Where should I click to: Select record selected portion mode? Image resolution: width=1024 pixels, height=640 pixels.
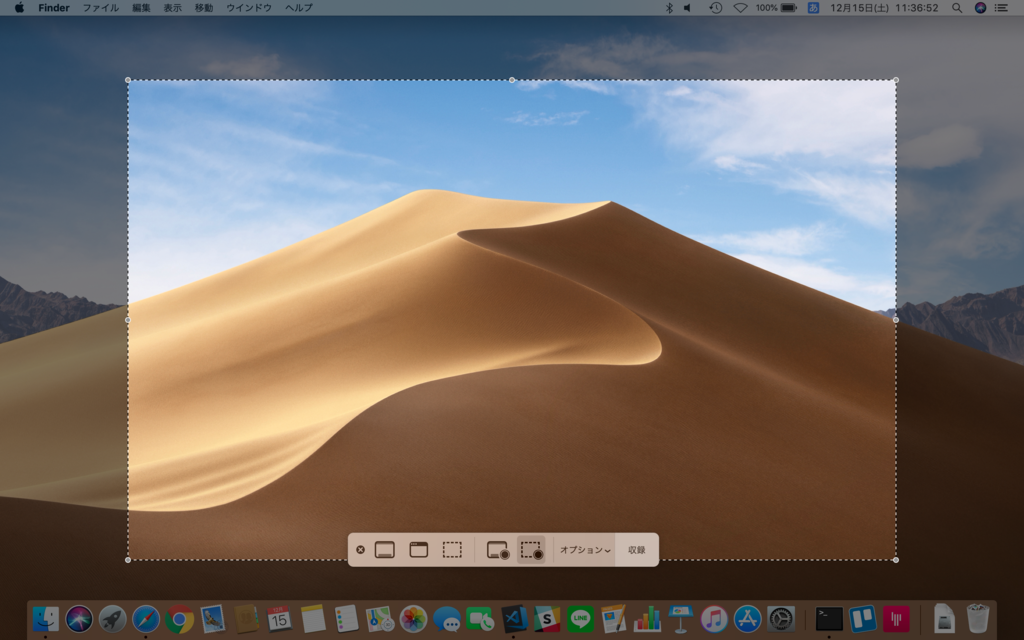[x=532, y=550]
